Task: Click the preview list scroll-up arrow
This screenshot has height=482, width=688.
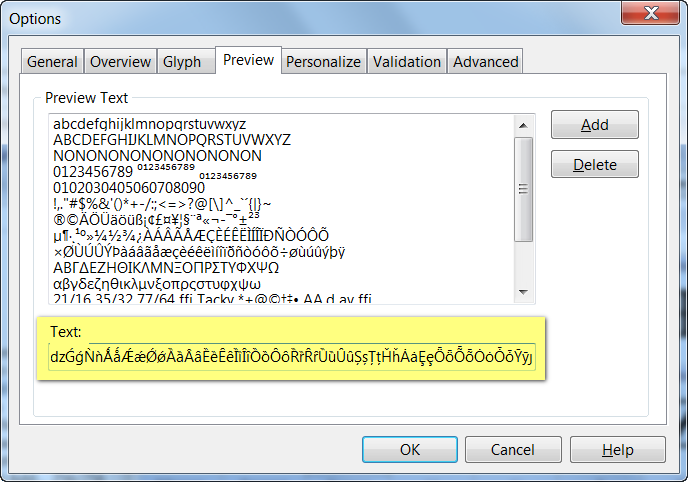Action: [523, 126]
